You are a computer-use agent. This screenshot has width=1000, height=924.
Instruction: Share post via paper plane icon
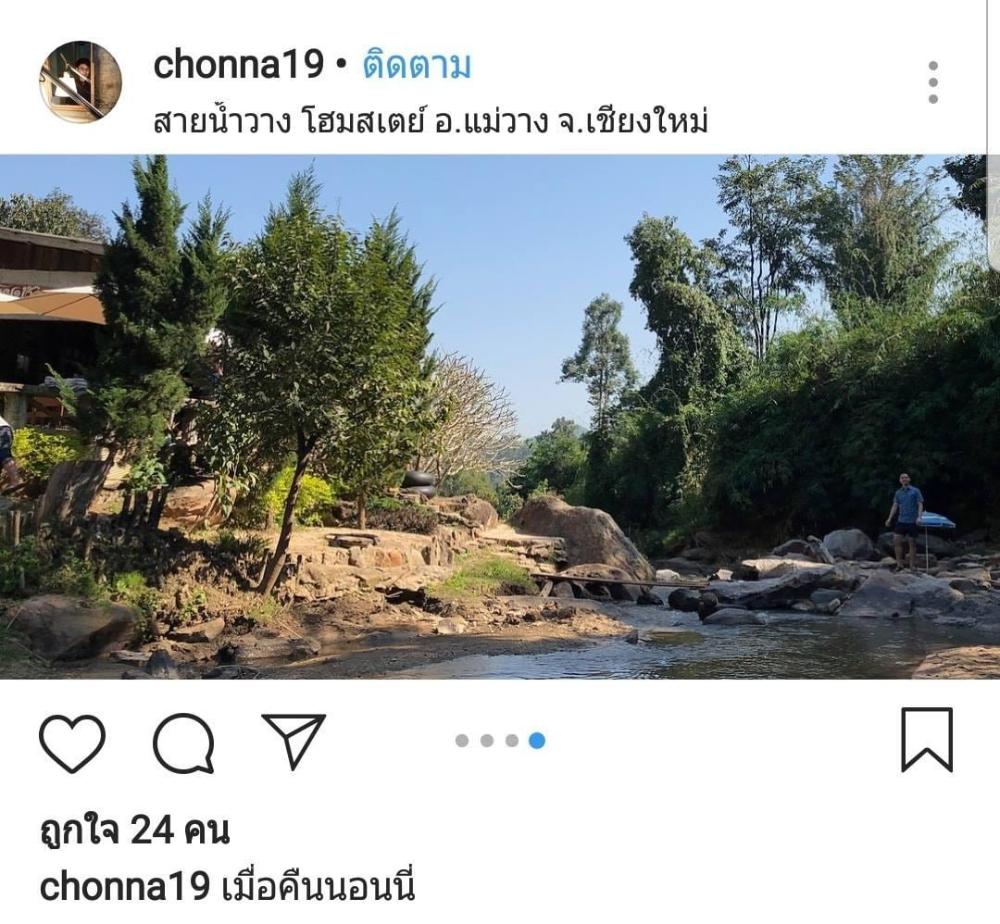(293, 741)
